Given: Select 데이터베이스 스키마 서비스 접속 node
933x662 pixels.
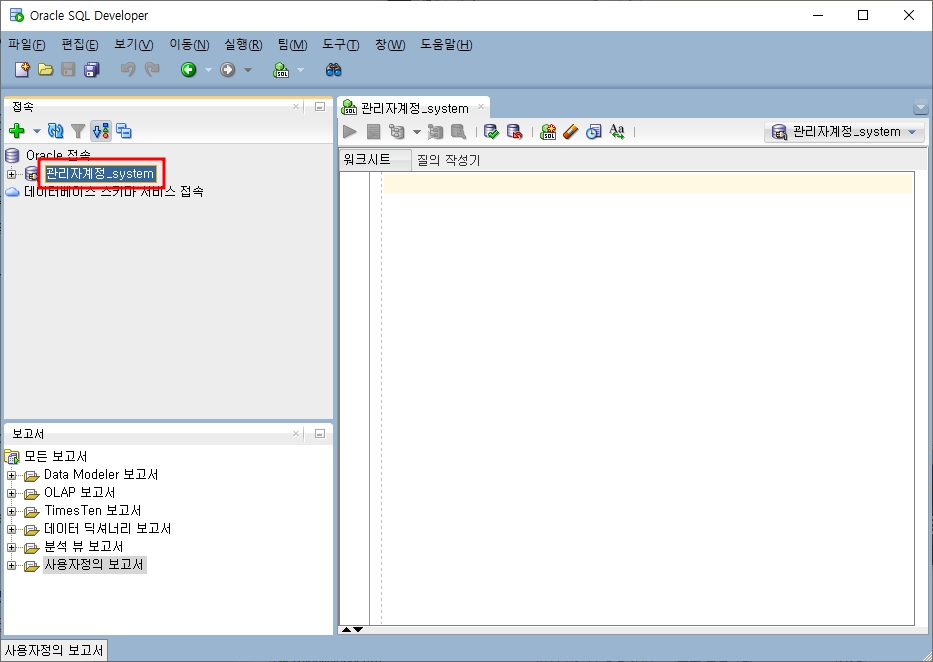Looking at the screenshot, I should (114, 192).
